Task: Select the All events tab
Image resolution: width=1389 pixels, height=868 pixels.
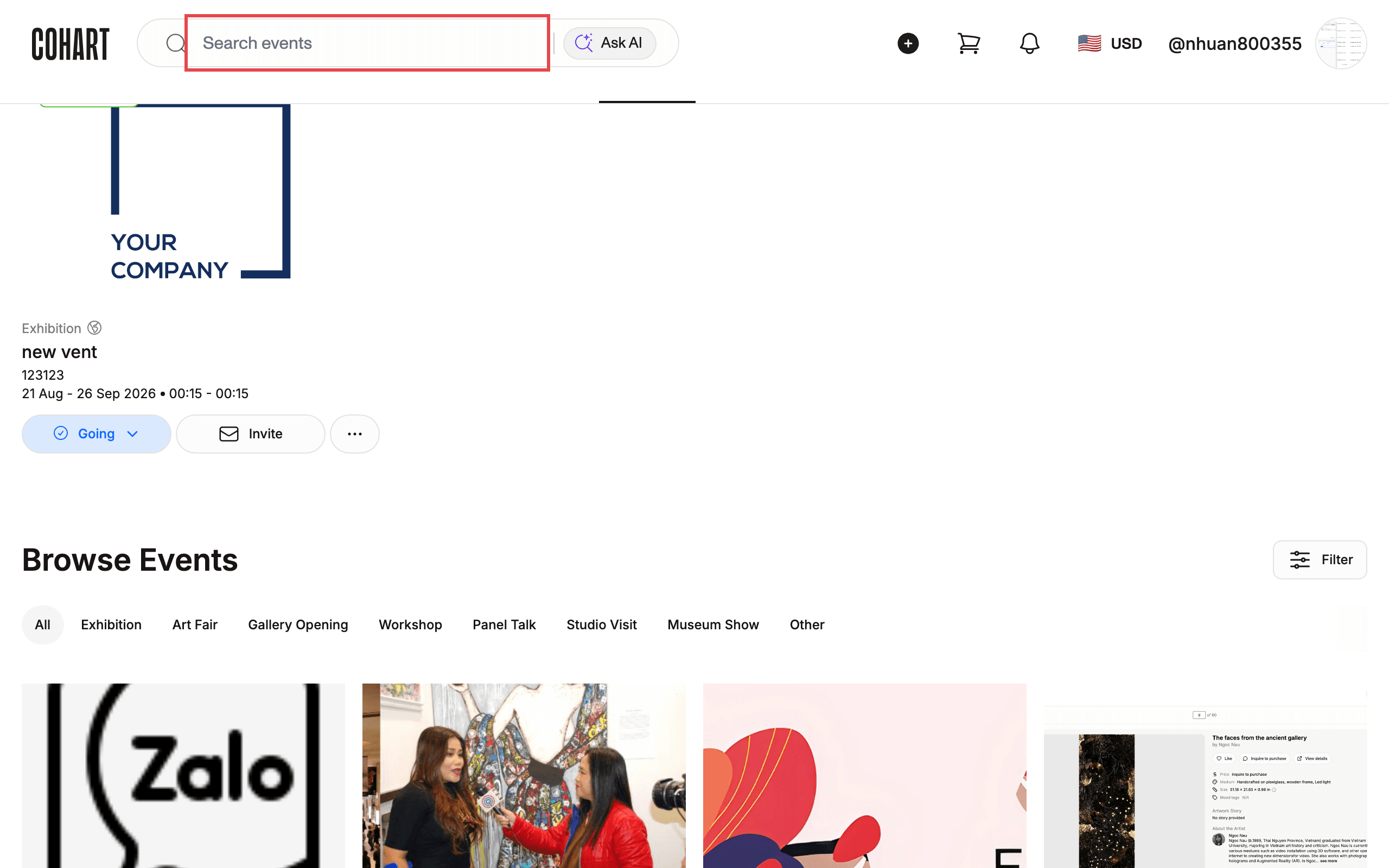Action: pyautogui.click(x=42, y=624)
